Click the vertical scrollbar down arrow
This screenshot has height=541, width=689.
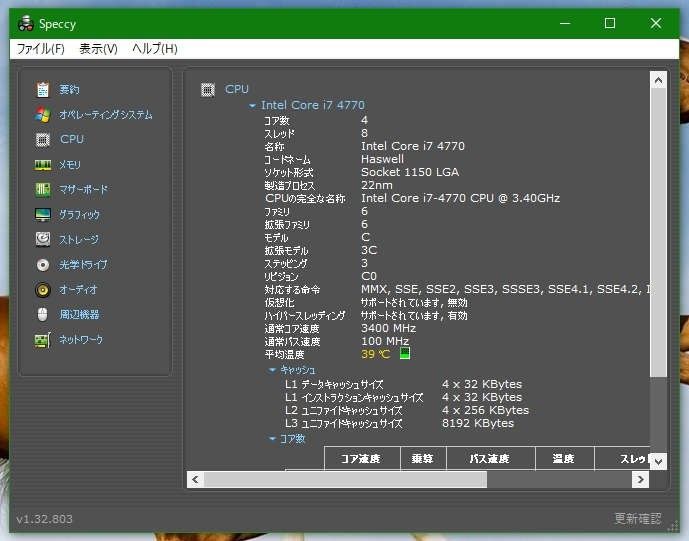coord(658,461)
